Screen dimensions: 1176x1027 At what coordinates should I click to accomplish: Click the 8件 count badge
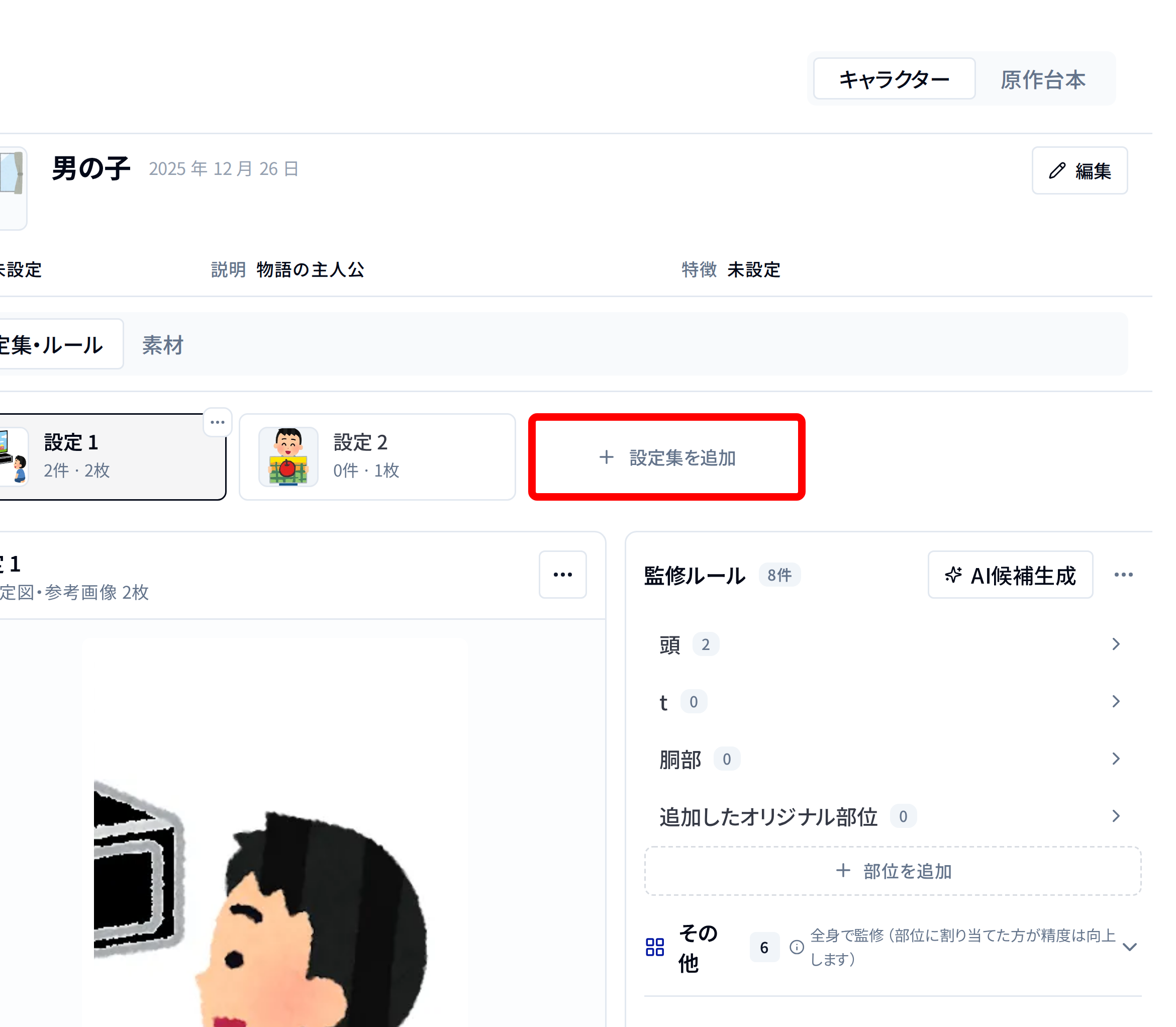(779, 575)
